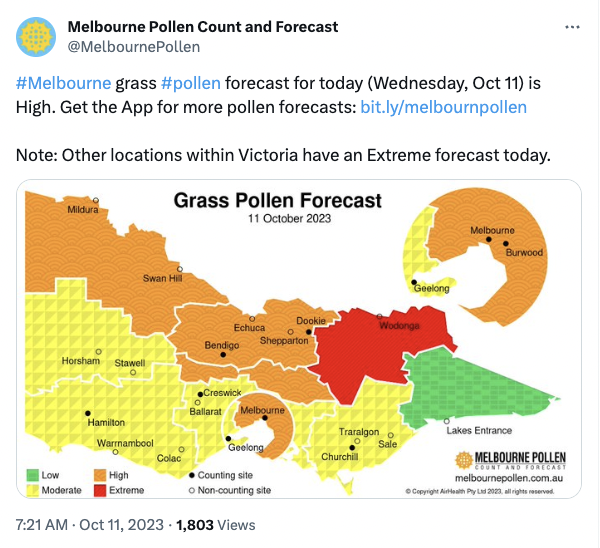Click the Burwood dot in the inset map
Viewport: 600px width, 548px height.
506,243
